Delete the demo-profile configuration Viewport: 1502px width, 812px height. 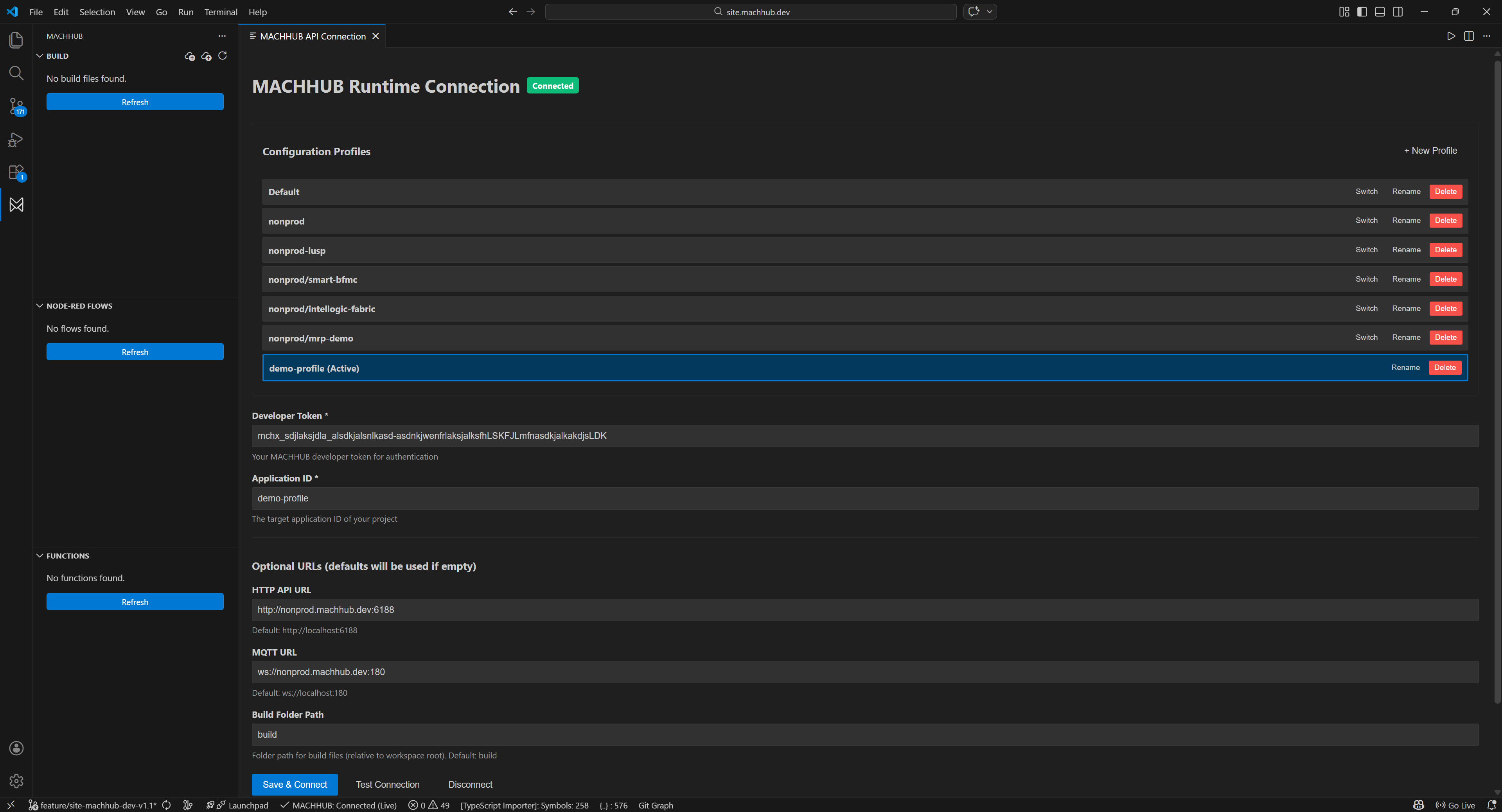pyautogui.click(x=1445, y=367)
